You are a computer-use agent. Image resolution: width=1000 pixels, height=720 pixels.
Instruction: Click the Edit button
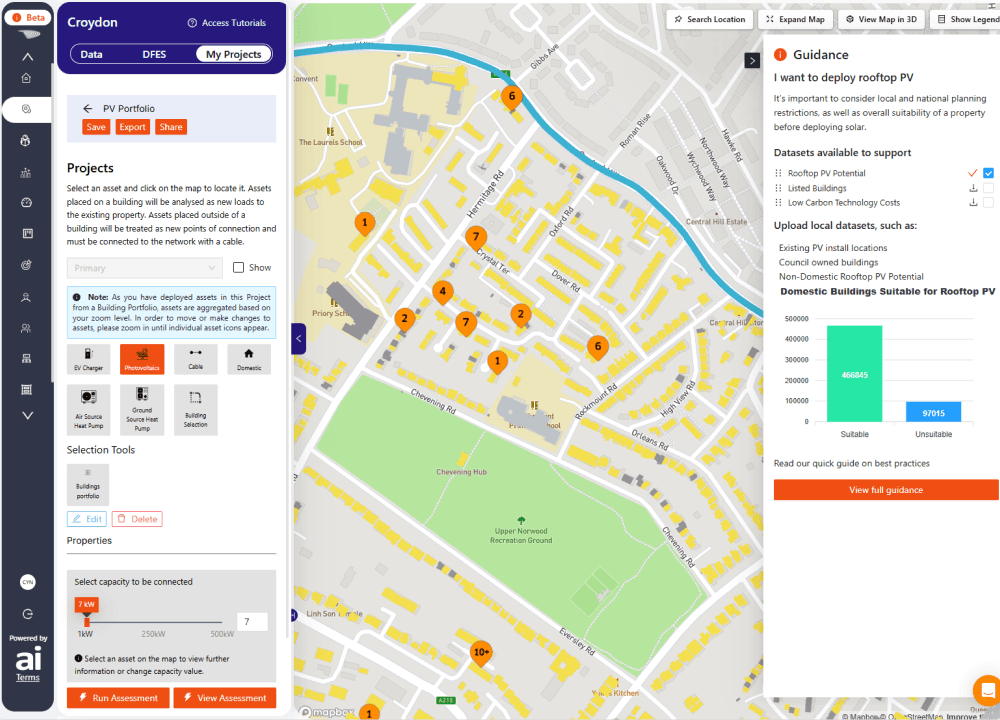(x=87, y=519)
